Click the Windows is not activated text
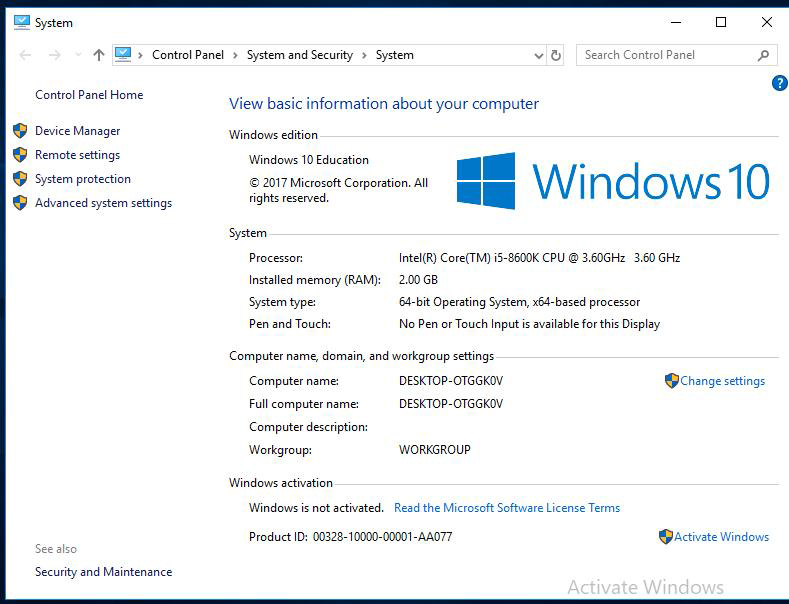The width and height of the screenshot is (789, 604). point(317,508)
